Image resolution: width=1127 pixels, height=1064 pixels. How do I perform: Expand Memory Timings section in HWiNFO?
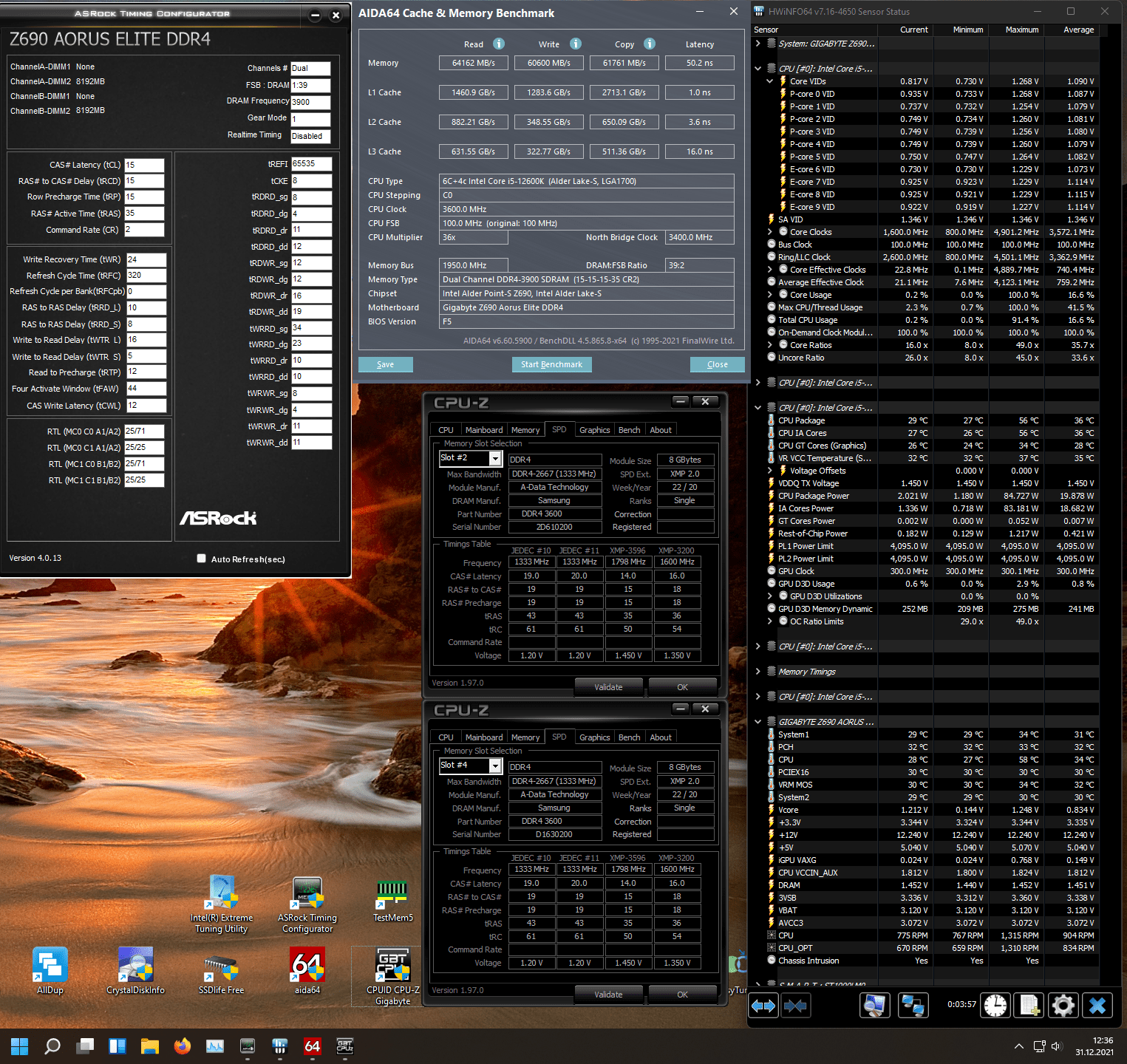(757, 672)
